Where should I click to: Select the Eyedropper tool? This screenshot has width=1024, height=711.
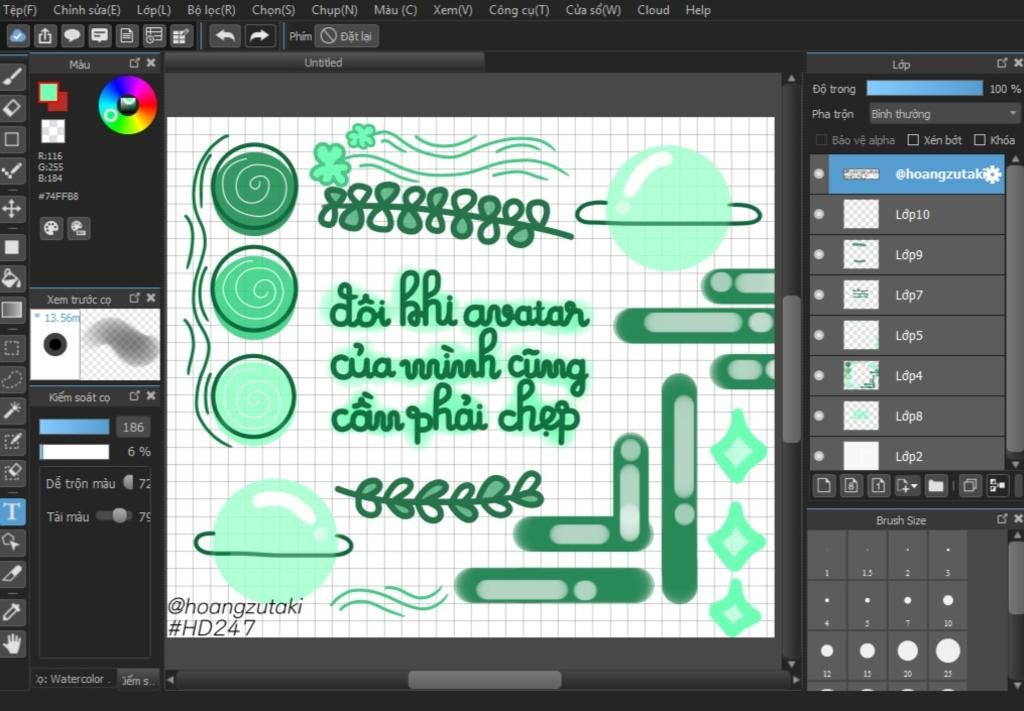click(x=12, y=612)
